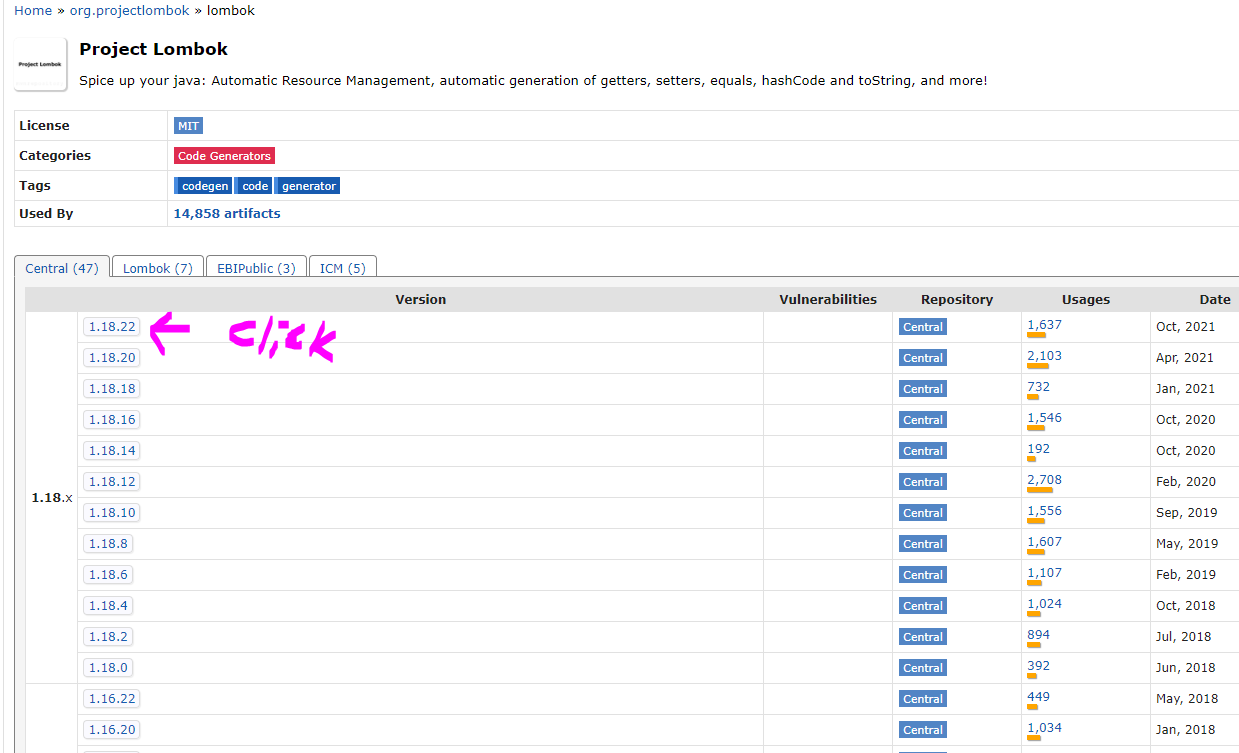Open 894 usages link
This screenshot has height=753, width=1239.
[1038, 635]
